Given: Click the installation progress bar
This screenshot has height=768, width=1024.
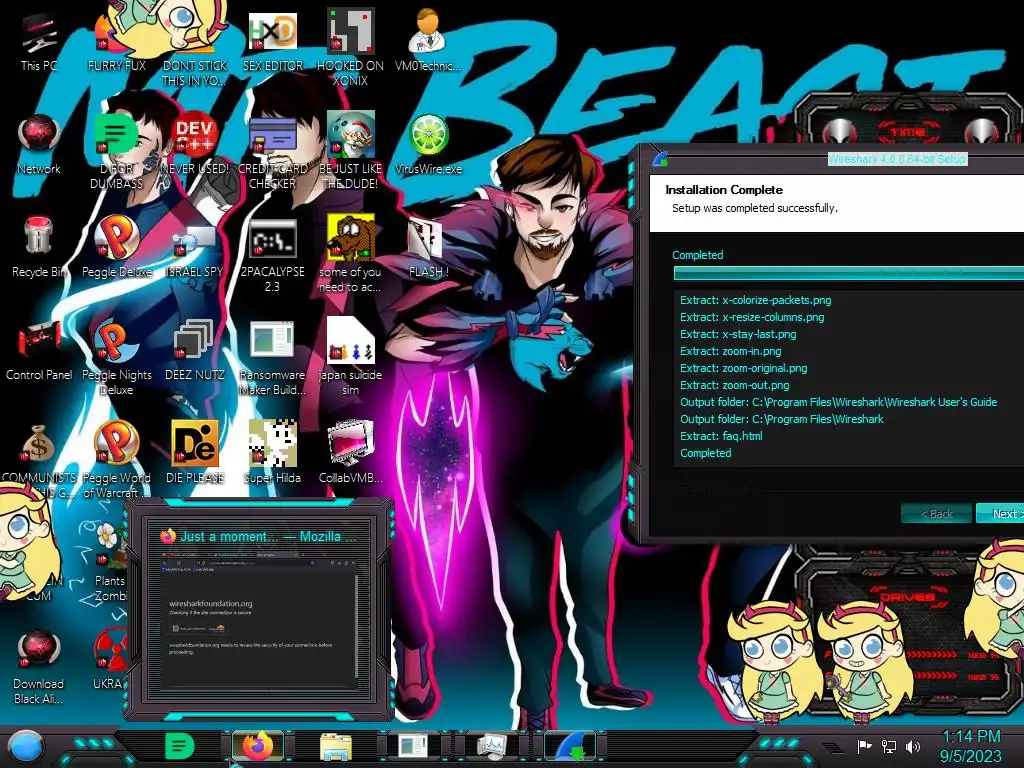Looking at the screenshot, I should [x=848, y=274].
